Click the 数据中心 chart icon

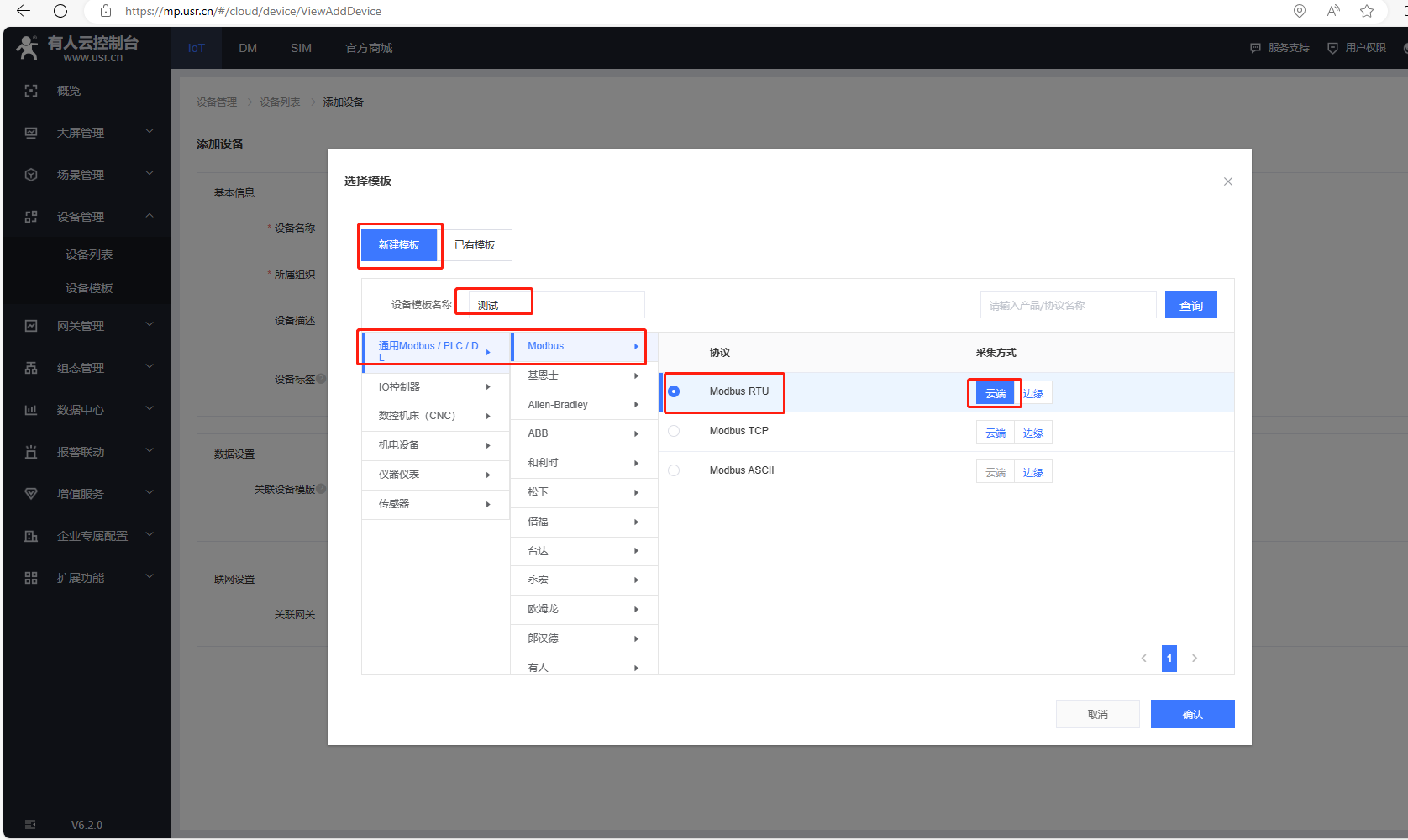click(x=31, y=410)
